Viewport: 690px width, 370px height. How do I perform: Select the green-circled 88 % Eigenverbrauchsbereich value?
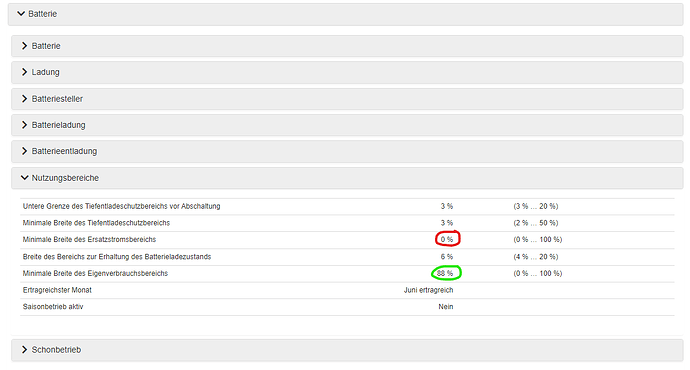(445, 274)
